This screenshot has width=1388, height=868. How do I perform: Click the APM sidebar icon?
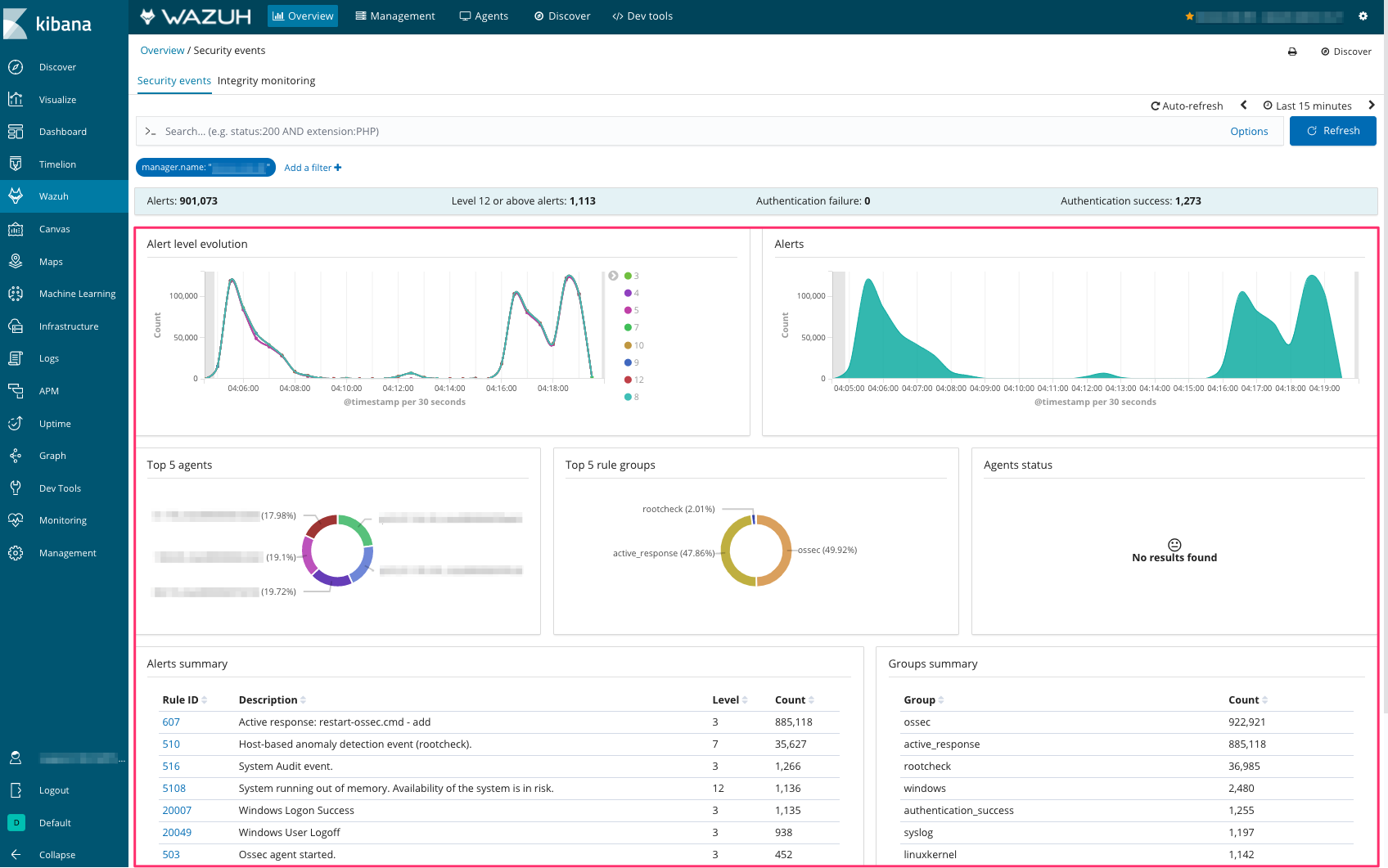coord(16,391)
